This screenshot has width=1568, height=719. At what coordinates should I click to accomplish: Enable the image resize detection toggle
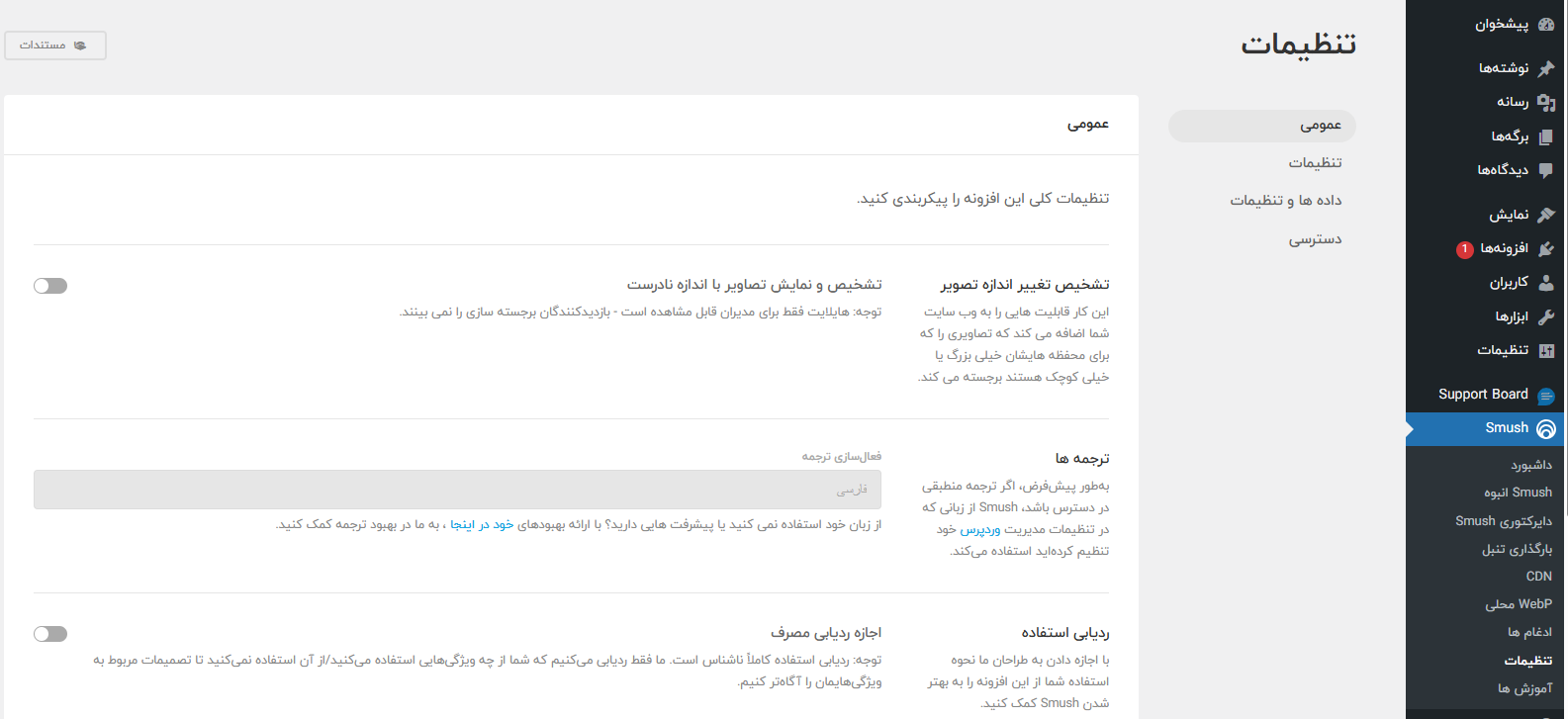50,286
